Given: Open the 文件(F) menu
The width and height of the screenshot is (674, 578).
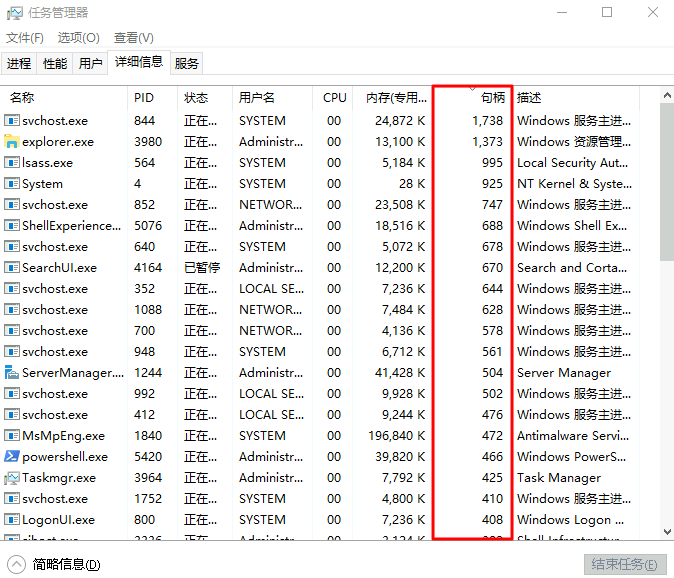Looking at the screenshot, I should 25,38.
